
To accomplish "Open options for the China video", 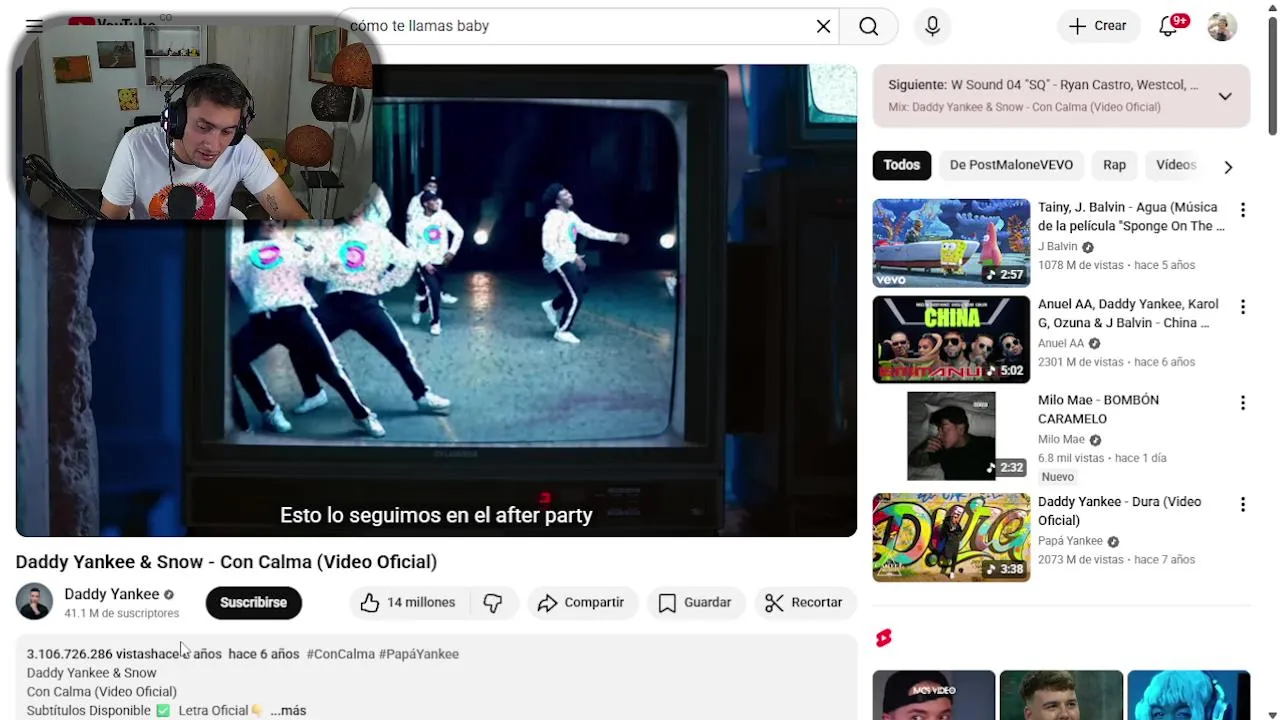I will (x=1242, y=307).
